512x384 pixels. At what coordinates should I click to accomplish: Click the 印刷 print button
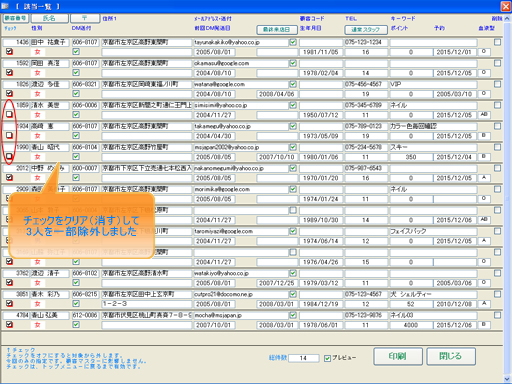pos(398,356)
